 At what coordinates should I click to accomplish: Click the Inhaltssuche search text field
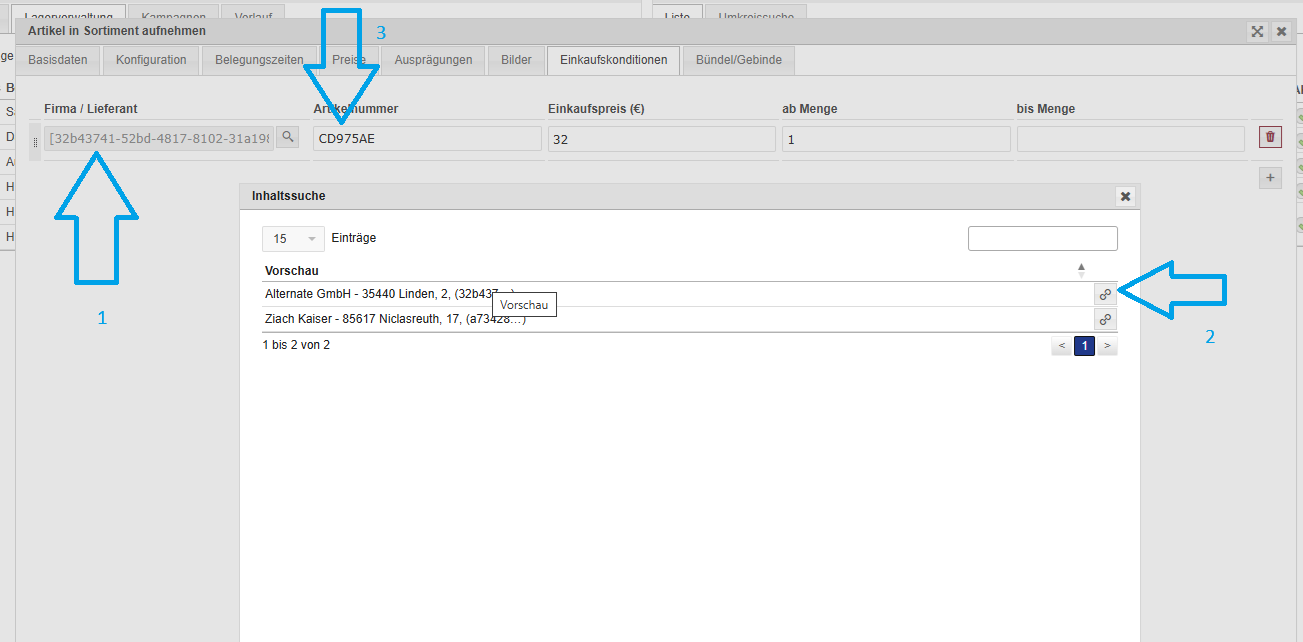click(1042, 239)
